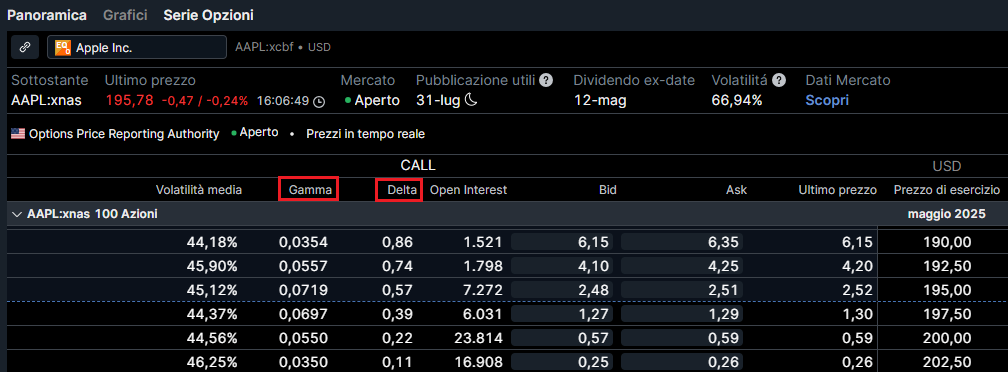Viewport: 1008px width, 372px height.
Task: Click the clock icon after 16:06:49
Action: (319, 101)
